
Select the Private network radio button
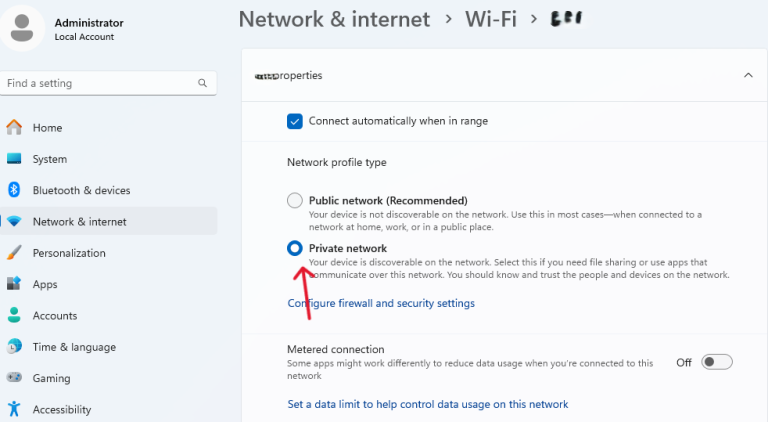click(295, 248)
